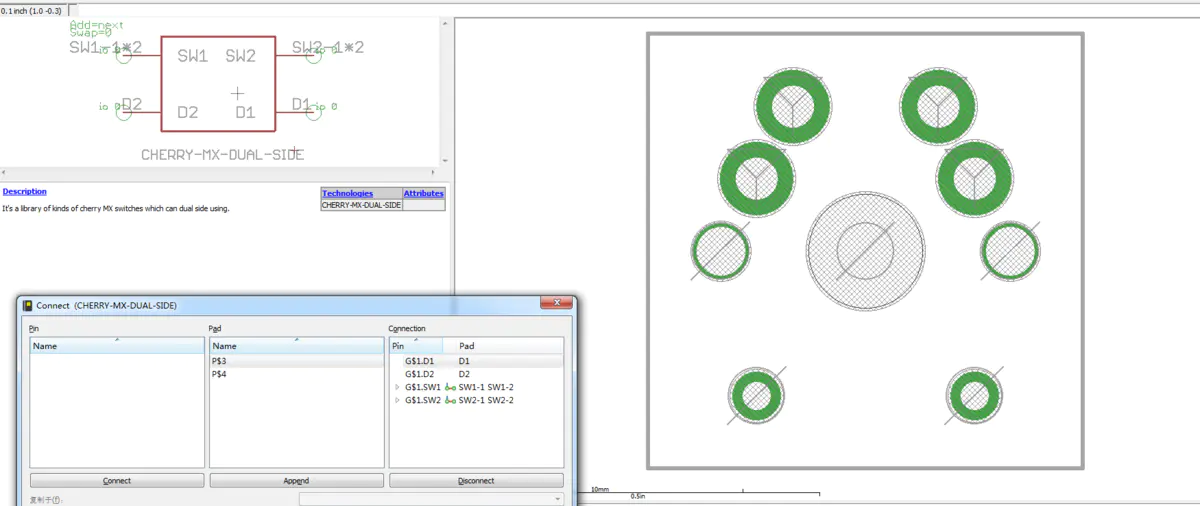Screen dimensions: 1200x506
Task: Click the CHERRY-MX-DUAL-SIDE symbol name text
Action: (x=222, y=155)
